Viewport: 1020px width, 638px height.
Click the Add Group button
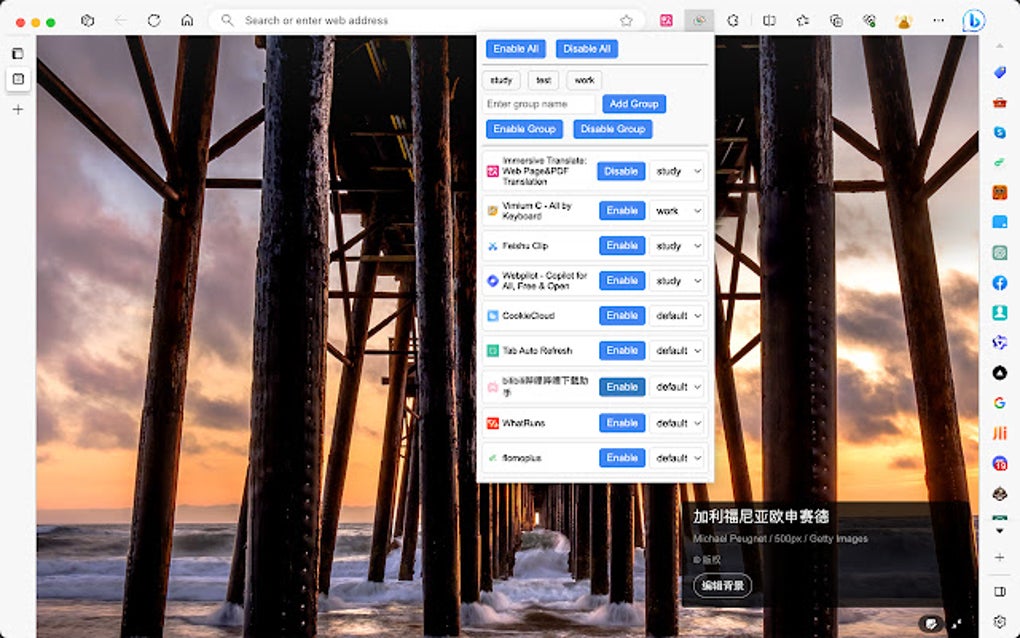coord(634,103)
